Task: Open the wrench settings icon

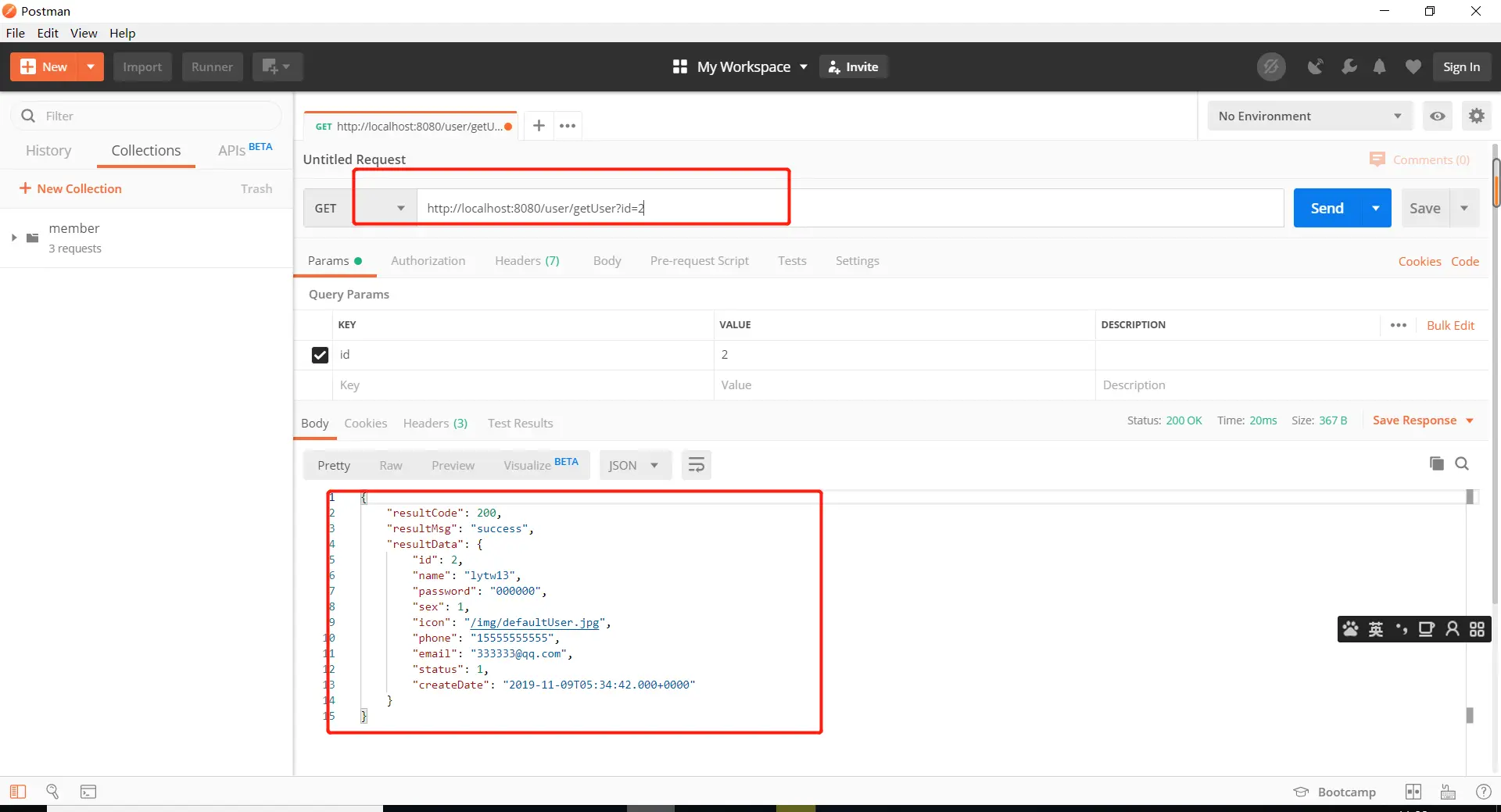Action: point(1349,67)
